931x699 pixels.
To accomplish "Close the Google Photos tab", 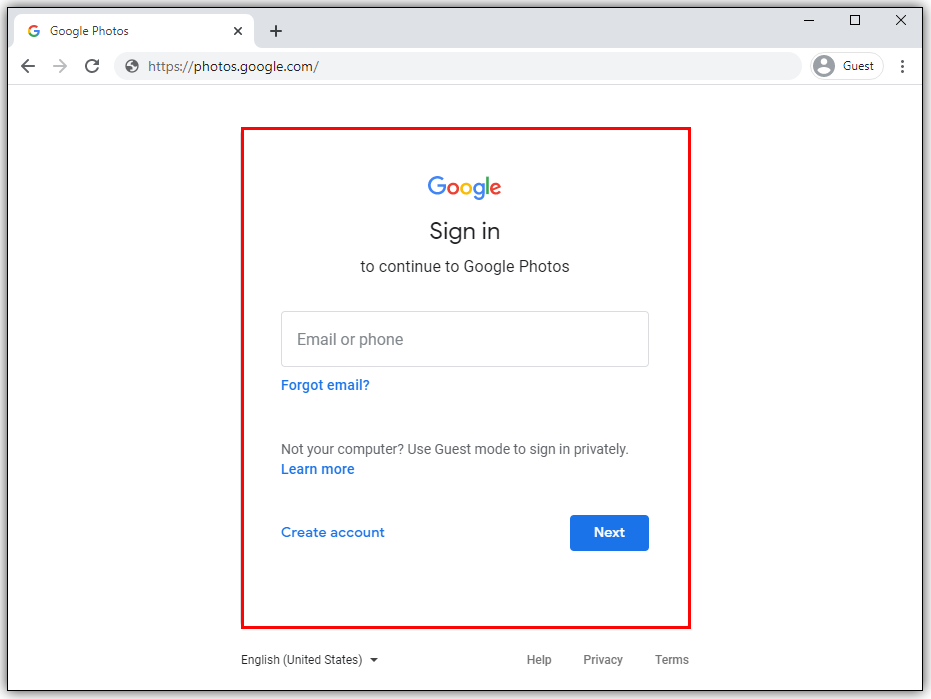I will tap(238, 31).
